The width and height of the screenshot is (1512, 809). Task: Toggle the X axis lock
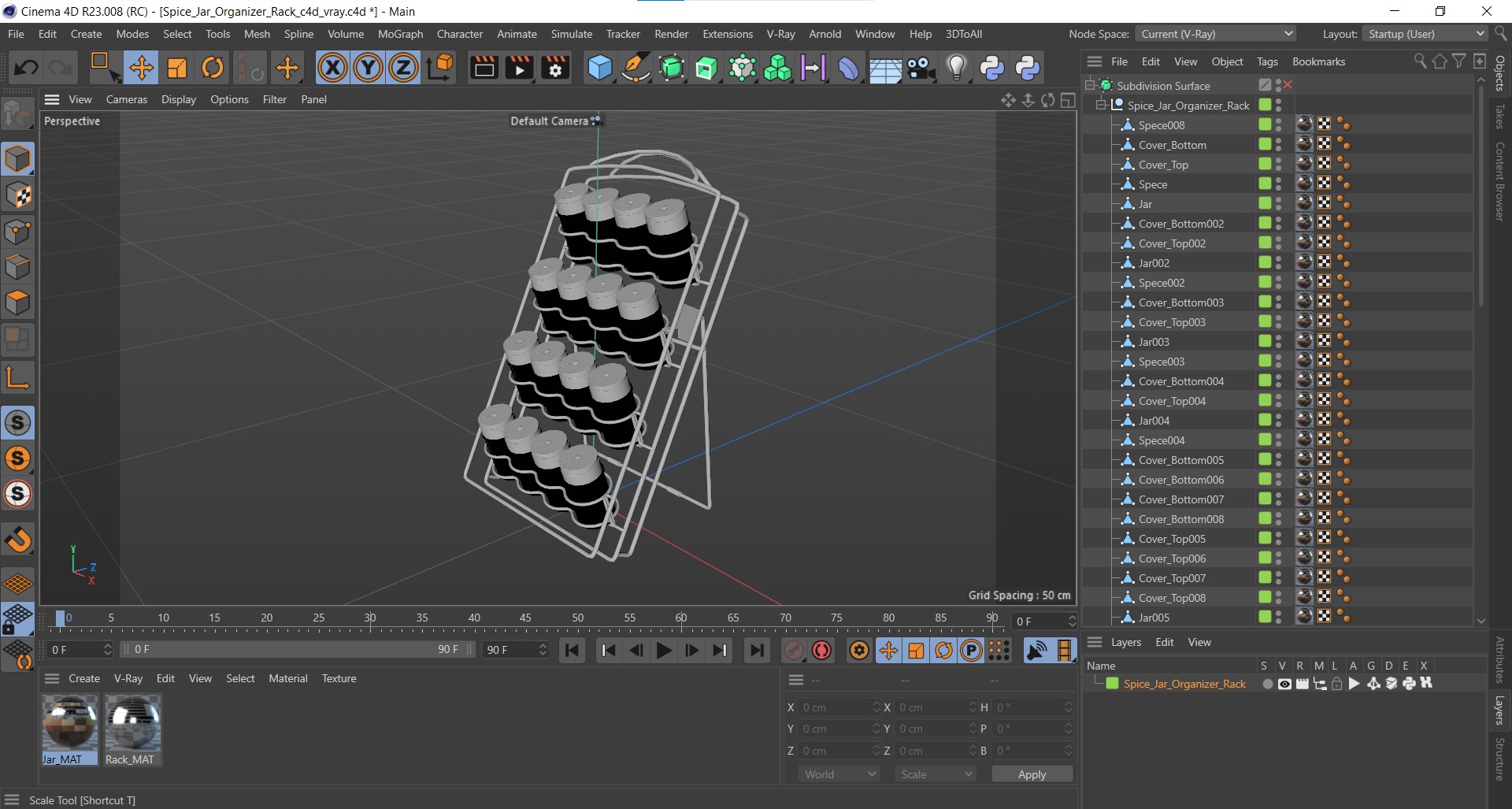pyautogui.click(x=332, y=68)
